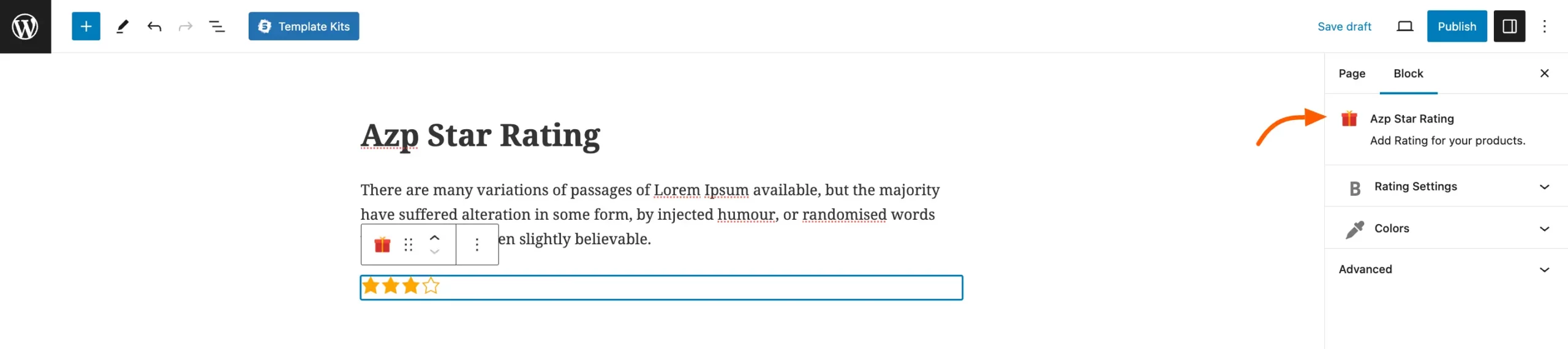This screenshot has width=1568, height=349.
Task: Expand the Rating Settings panel
Action: click(x=1445, y=187)
